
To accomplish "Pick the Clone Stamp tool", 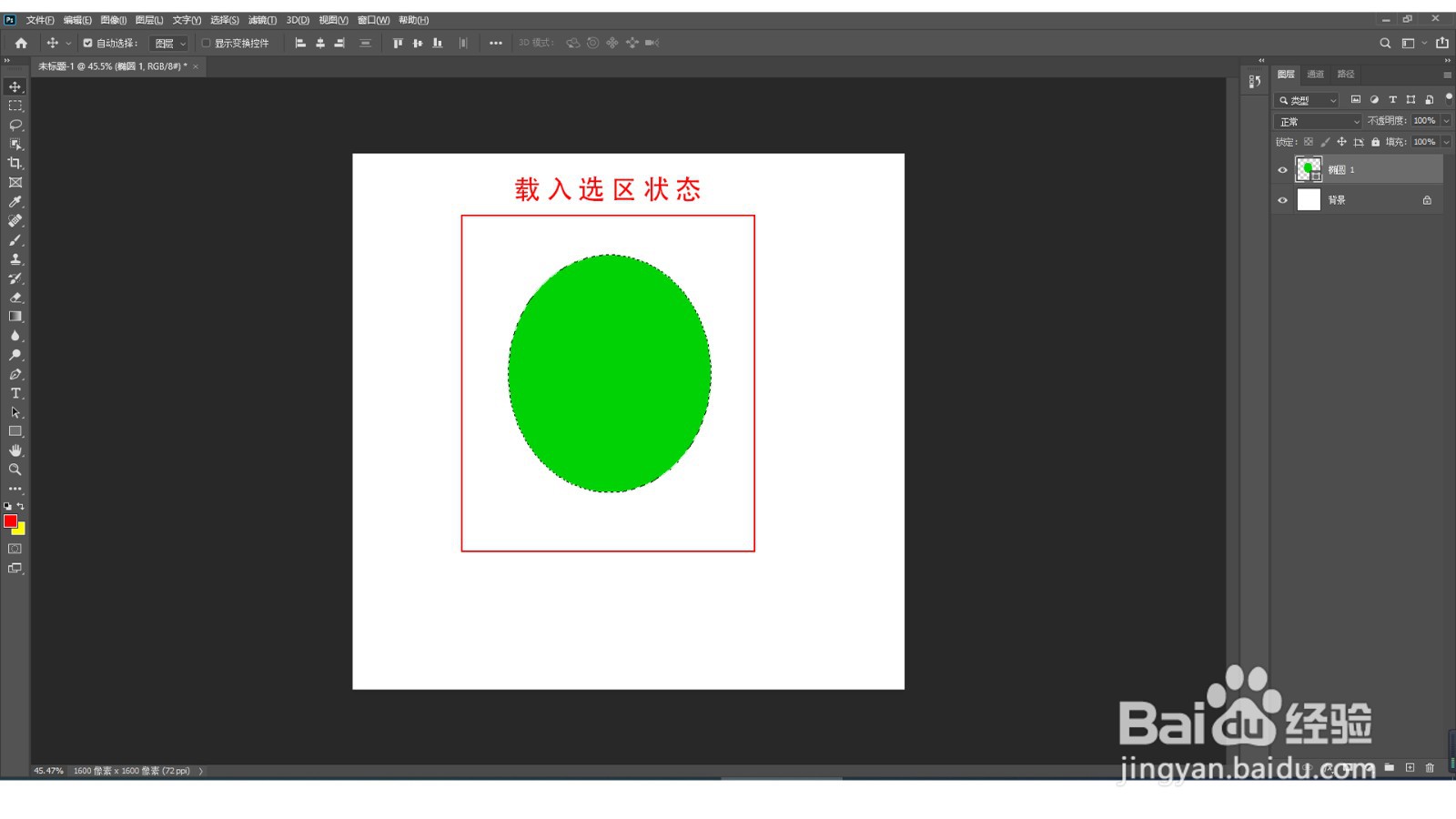I will (15, 258).
